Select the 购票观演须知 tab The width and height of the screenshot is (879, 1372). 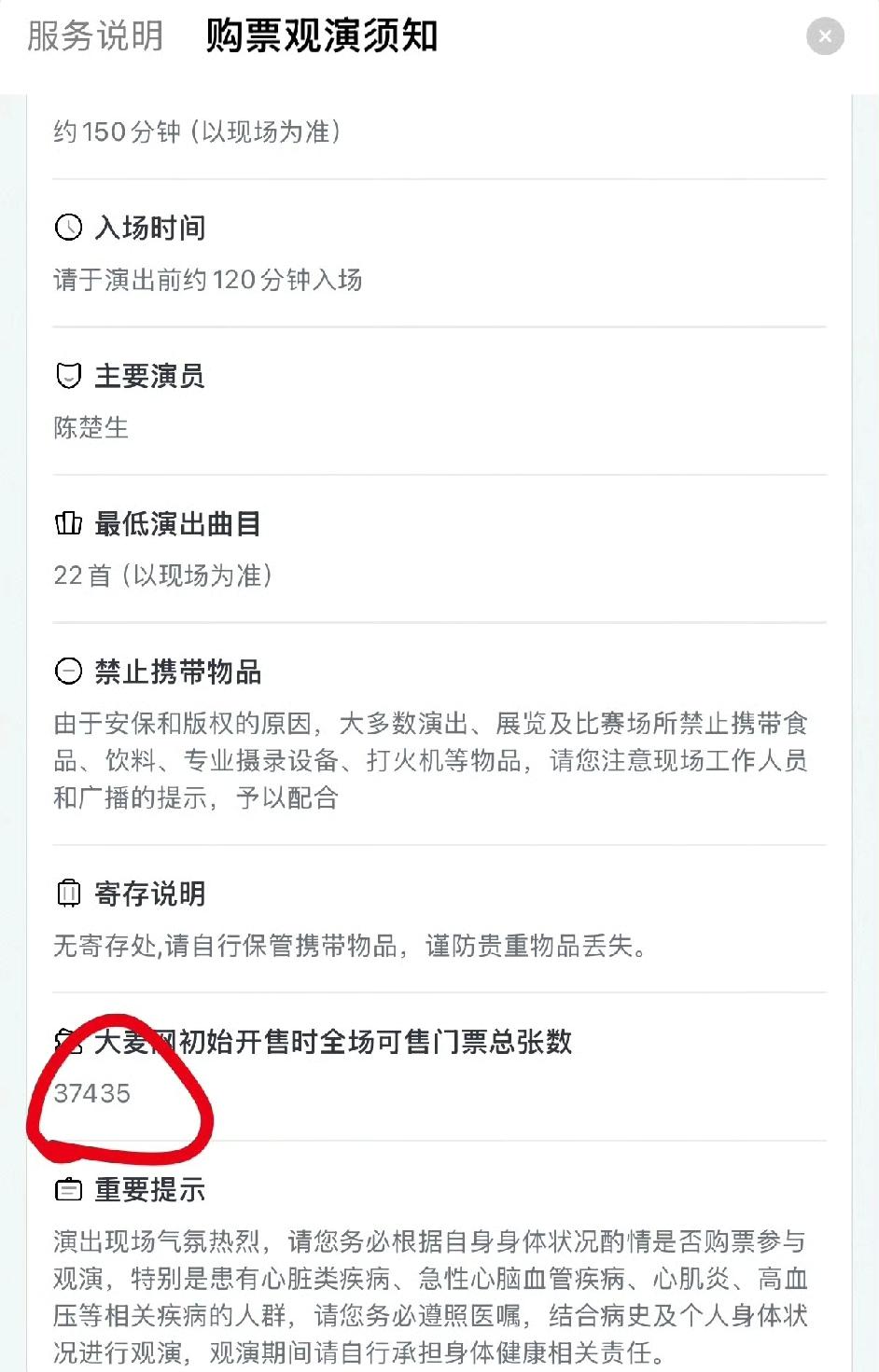322,36
